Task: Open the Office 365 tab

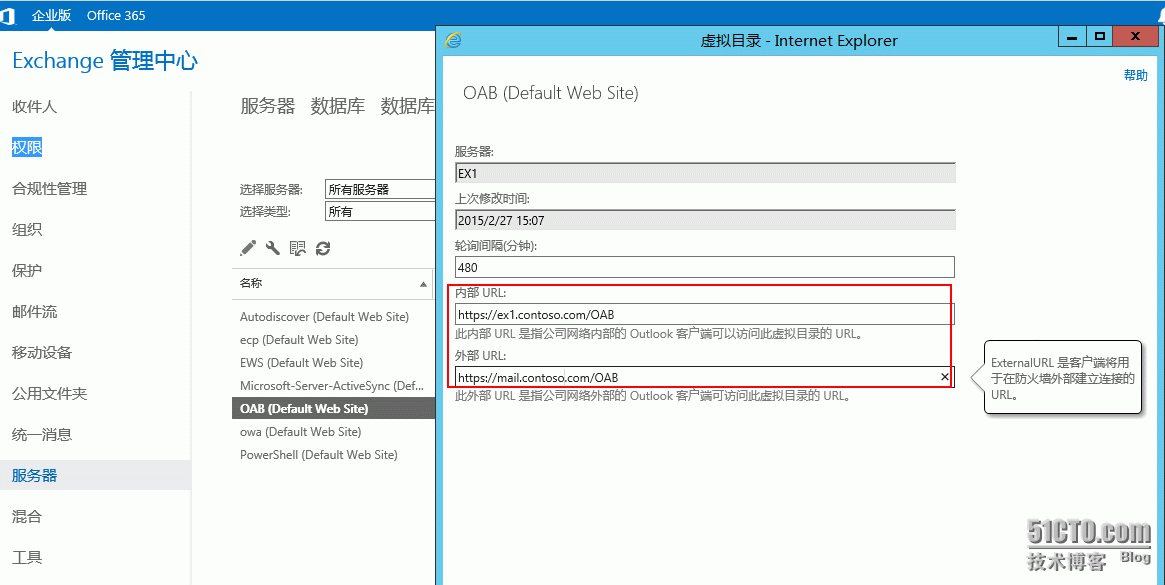Action: 116,15
